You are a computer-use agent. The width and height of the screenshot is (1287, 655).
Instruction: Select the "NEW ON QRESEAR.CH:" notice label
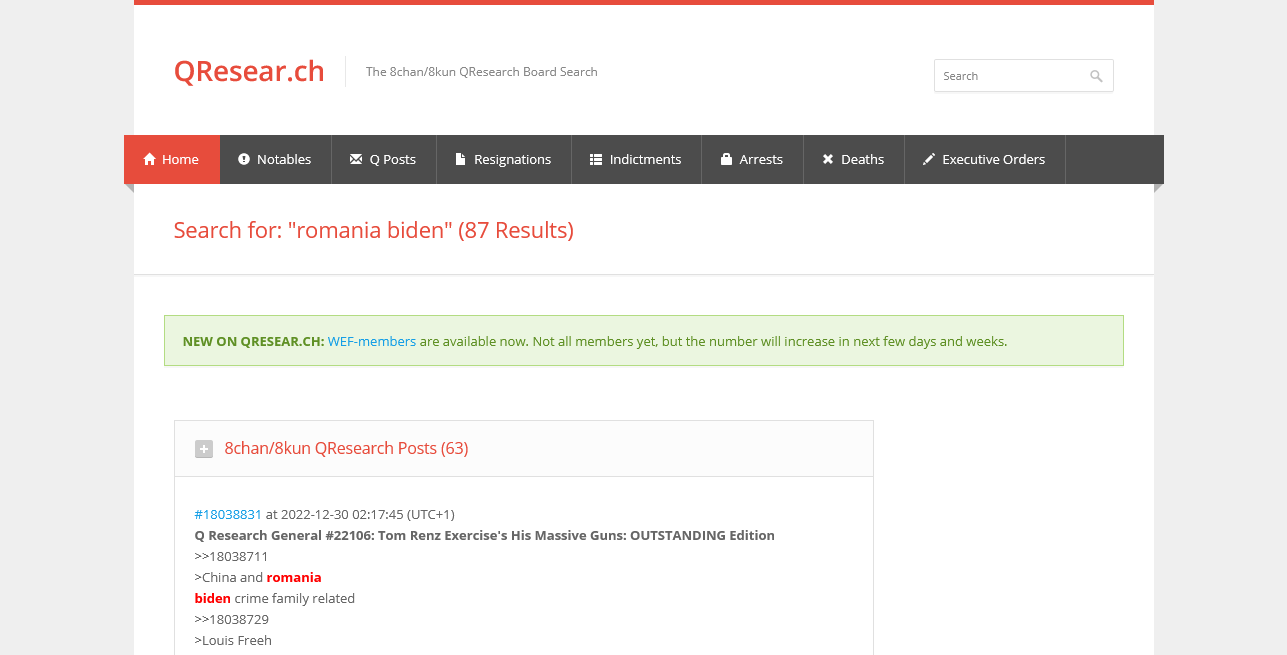tap(253, 341)
